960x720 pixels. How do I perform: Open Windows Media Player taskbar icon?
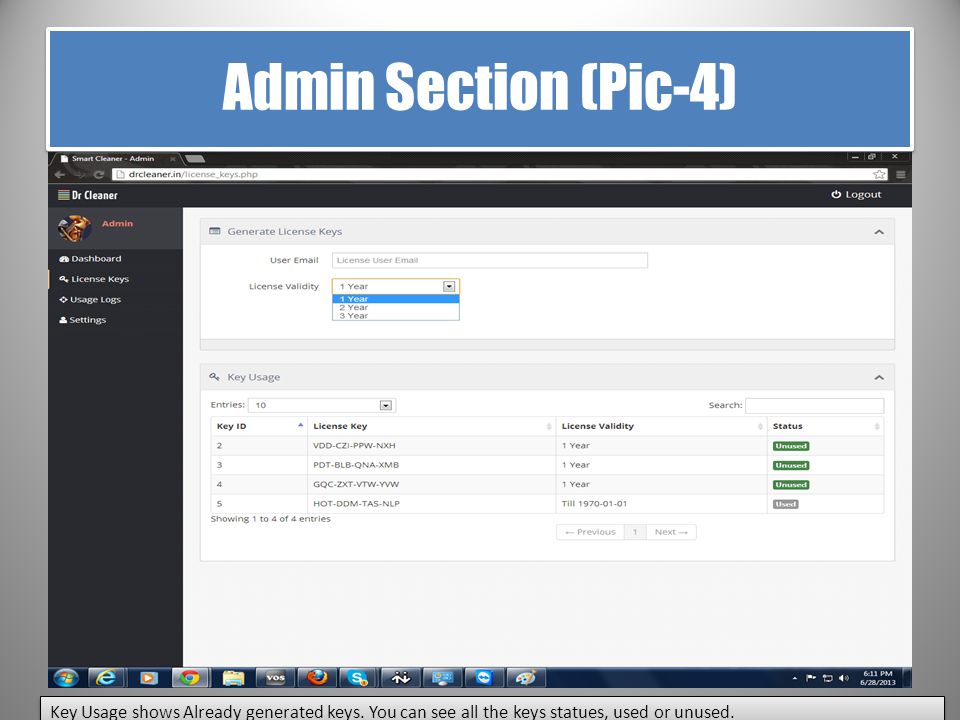pos(148,678)
